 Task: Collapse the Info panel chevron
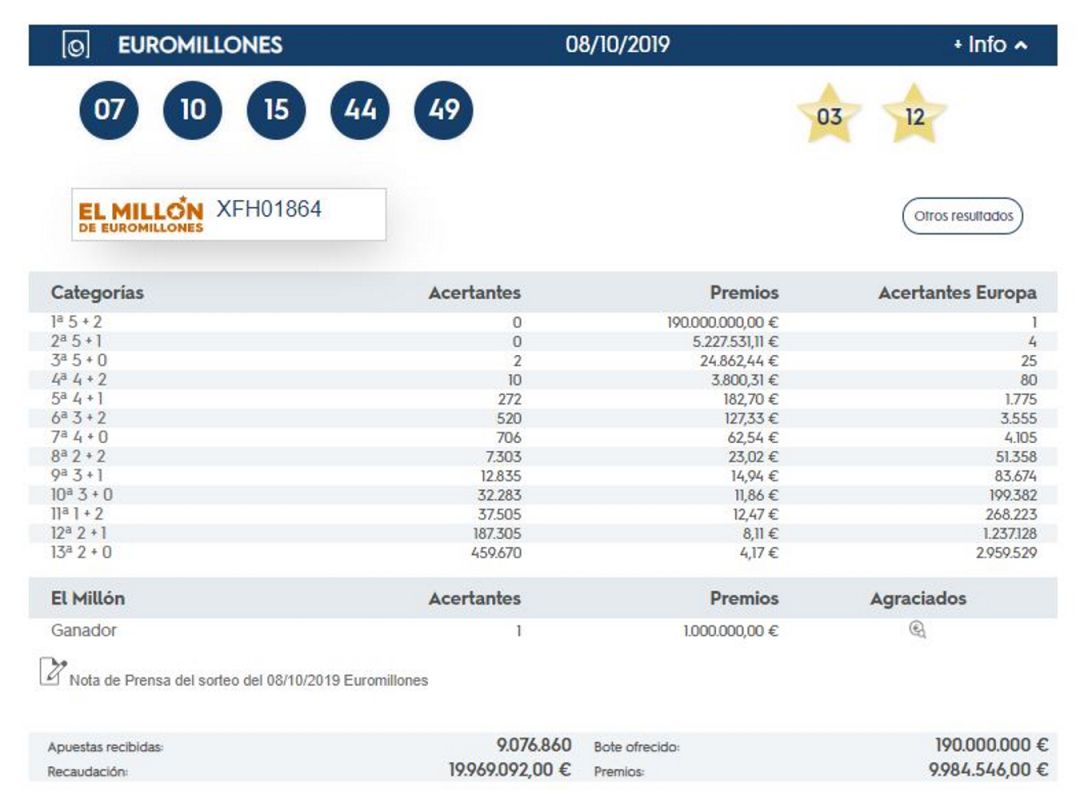pyautogui.click(x=1021, y=45)
